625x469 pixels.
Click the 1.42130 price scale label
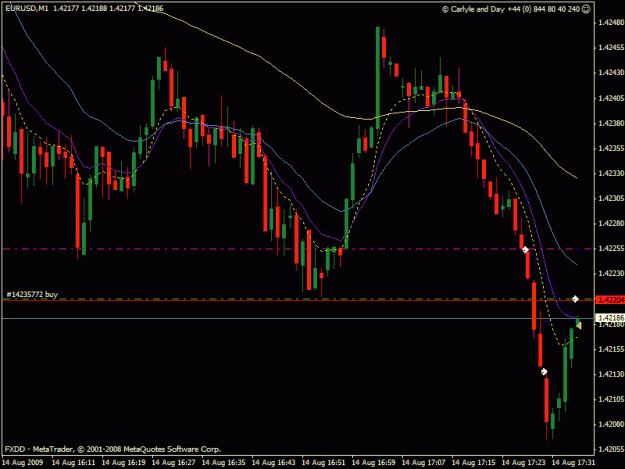click(x=611, y=374)
